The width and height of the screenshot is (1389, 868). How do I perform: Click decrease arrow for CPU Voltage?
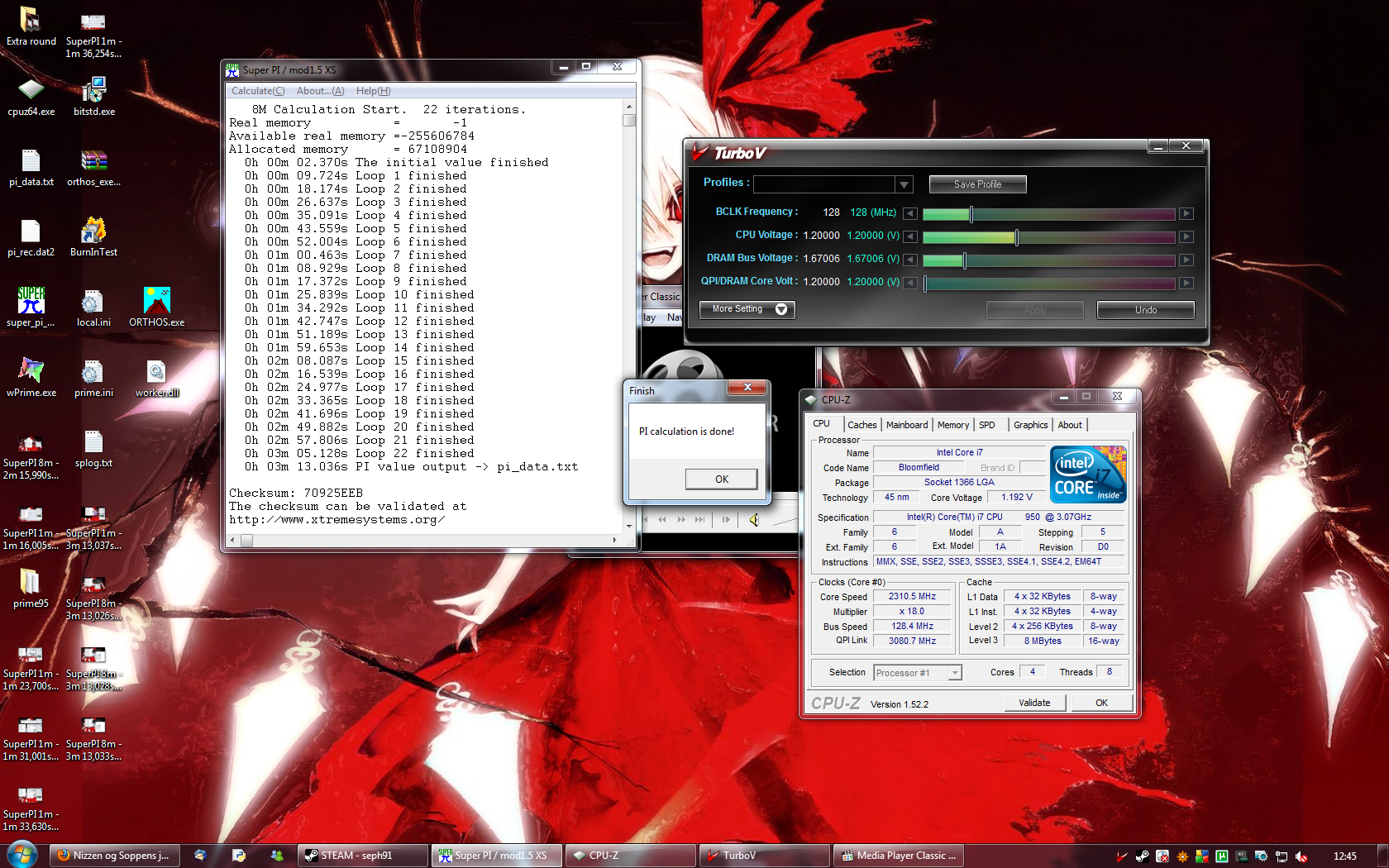pyautogui.click(x=909, y=236)
